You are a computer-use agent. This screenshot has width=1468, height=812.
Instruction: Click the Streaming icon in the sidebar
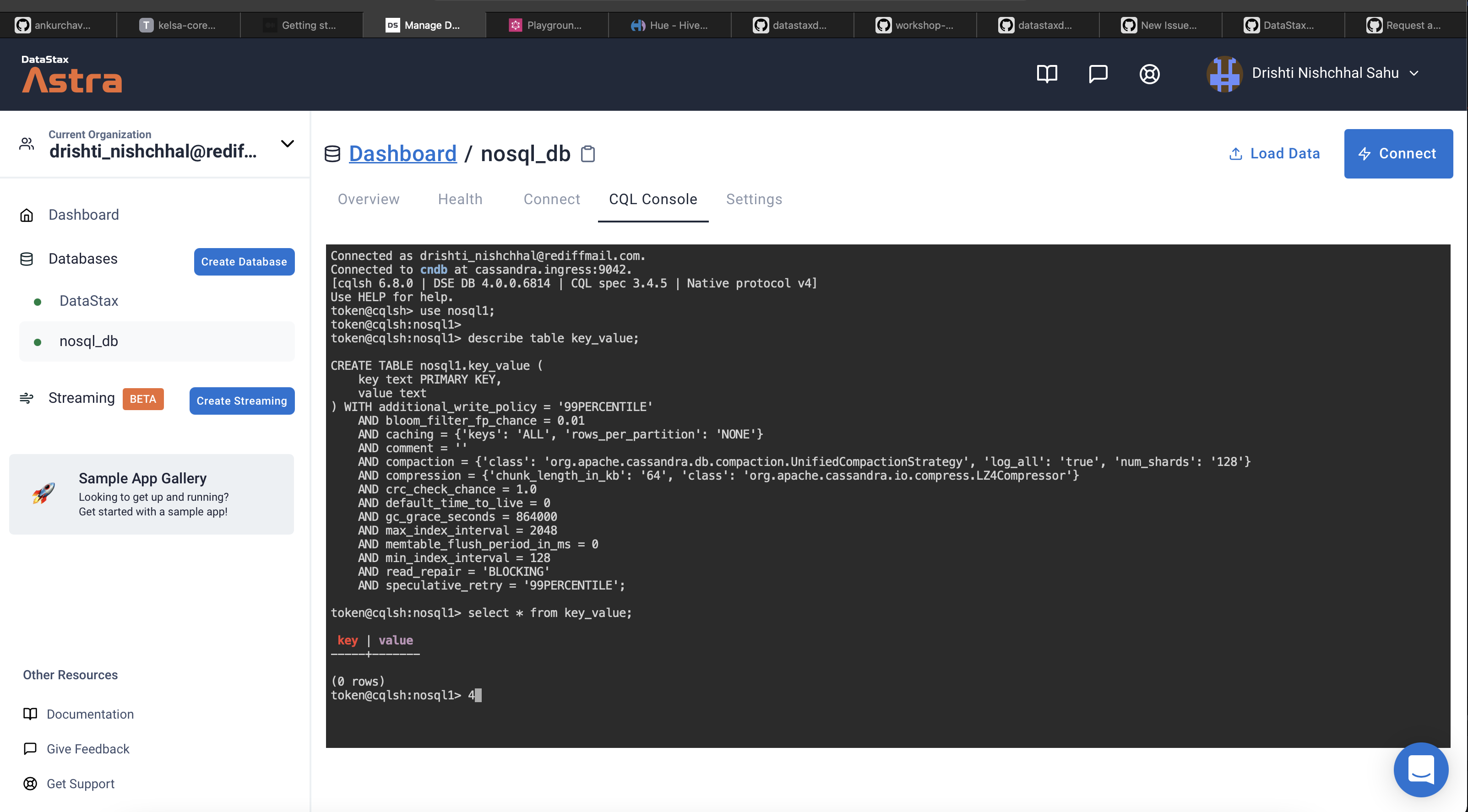click(x=26, y=398)
